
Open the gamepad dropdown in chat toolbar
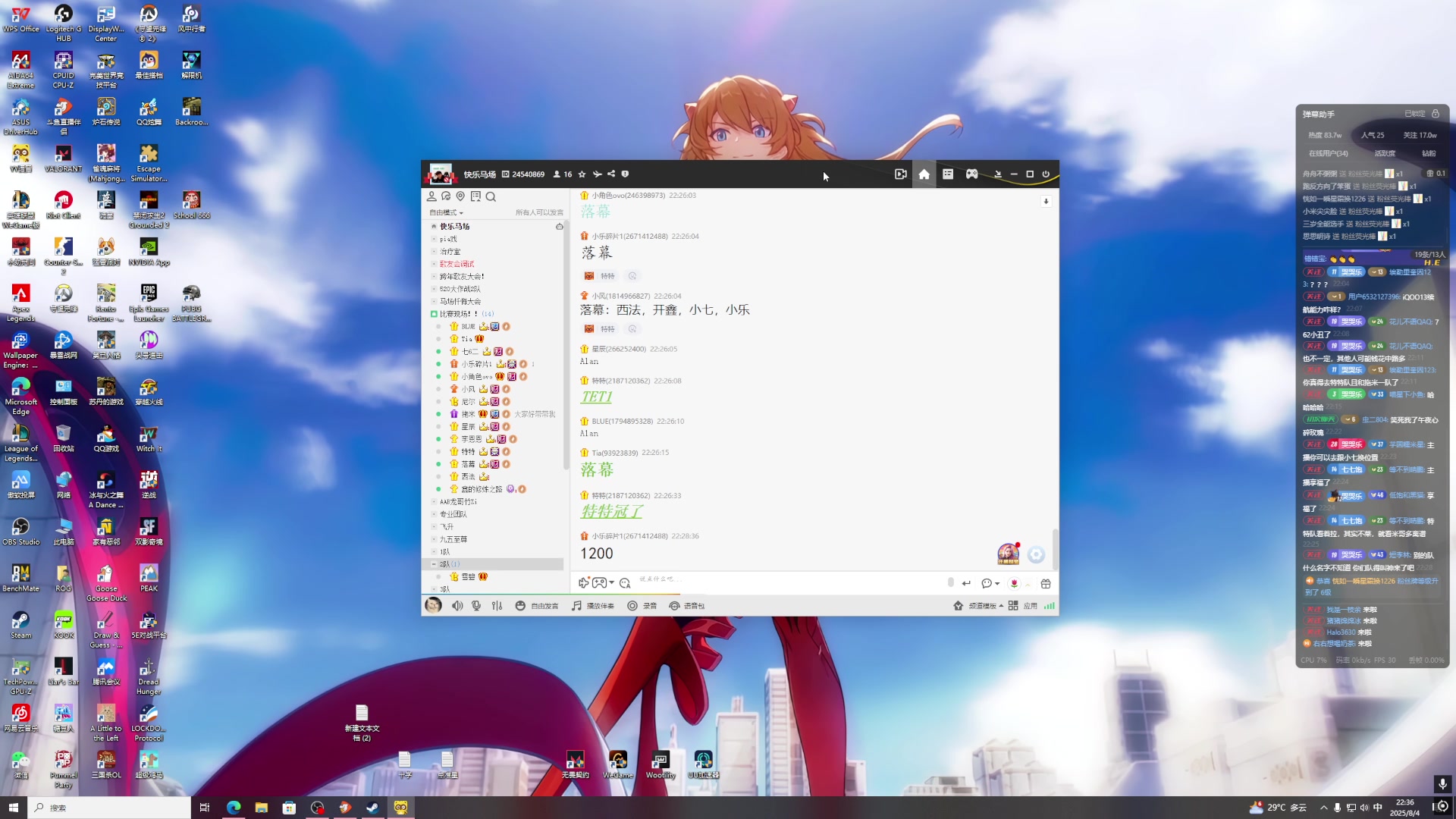point(603,583)
